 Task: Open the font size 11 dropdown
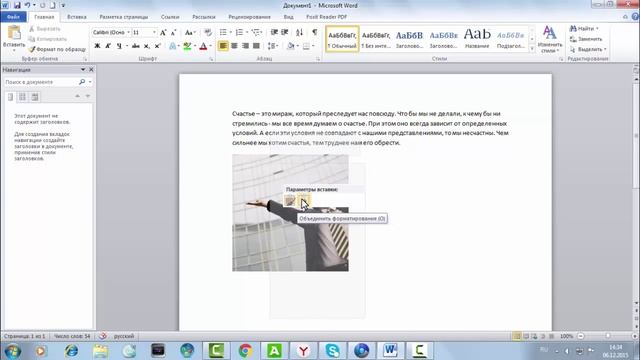(154, 32)
